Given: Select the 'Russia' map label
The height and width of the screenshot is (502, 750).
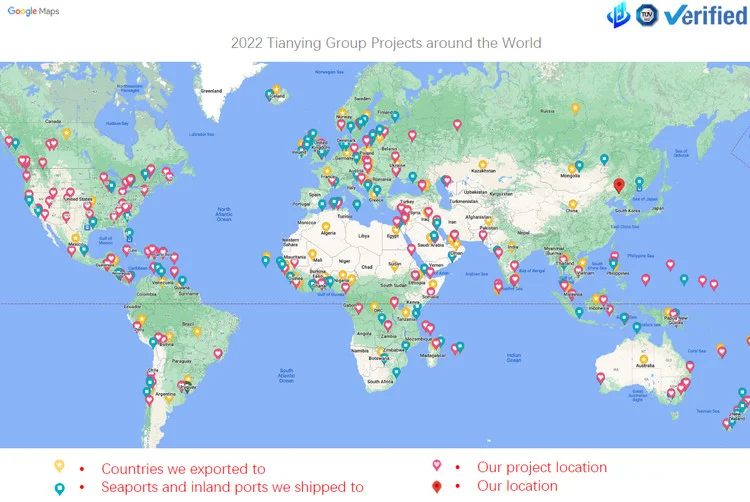Looking at the screenshot, I should (x=547, y=111).
